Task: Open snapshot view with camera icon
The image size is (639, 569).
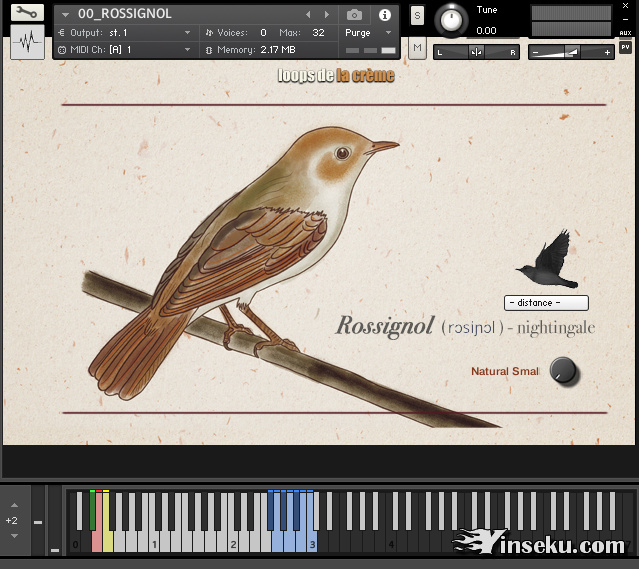Action: (x=354, y=15)
